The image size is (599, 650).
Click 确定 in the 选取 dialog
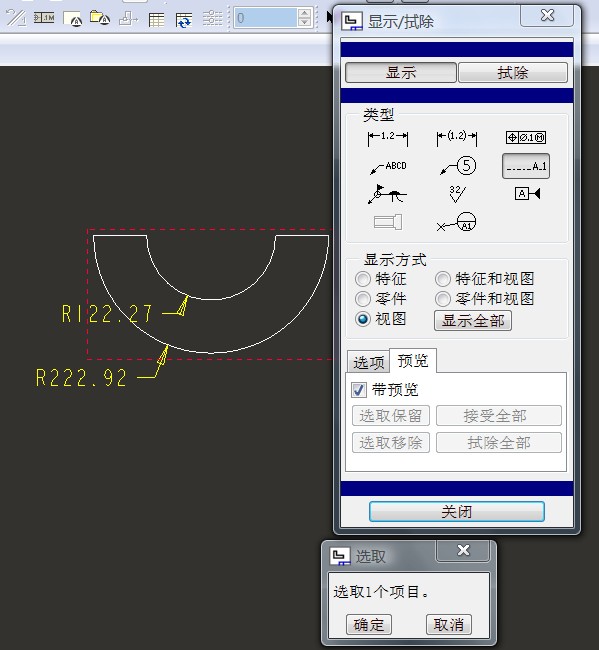(369, 624)
